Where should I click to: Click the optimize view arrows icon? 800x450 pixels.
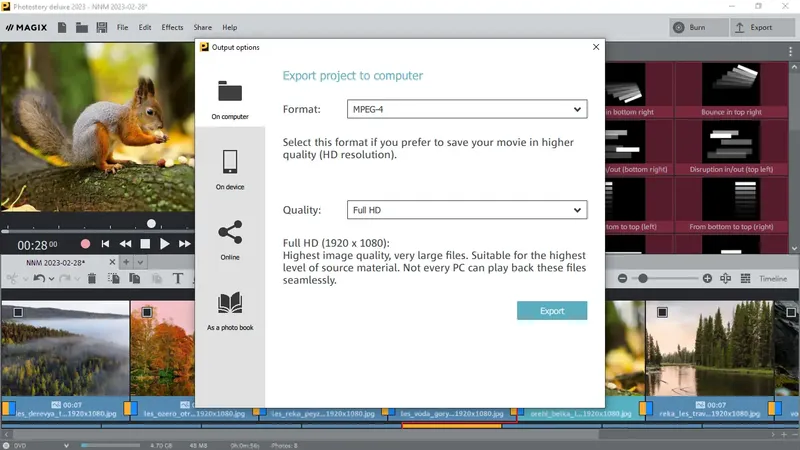(x=726, y=278)
